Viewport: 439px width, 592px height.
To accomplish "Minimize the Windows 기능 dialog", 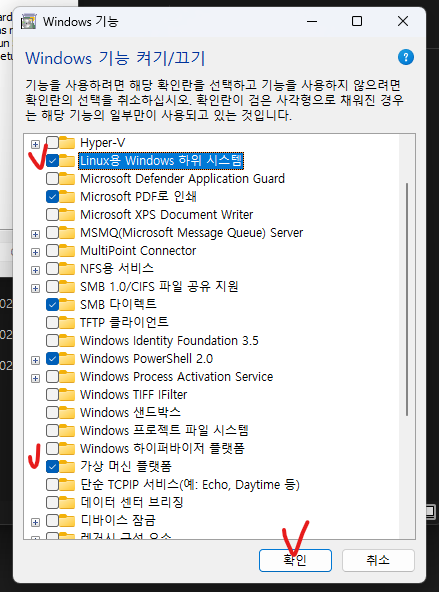I will tap(312, 21).
